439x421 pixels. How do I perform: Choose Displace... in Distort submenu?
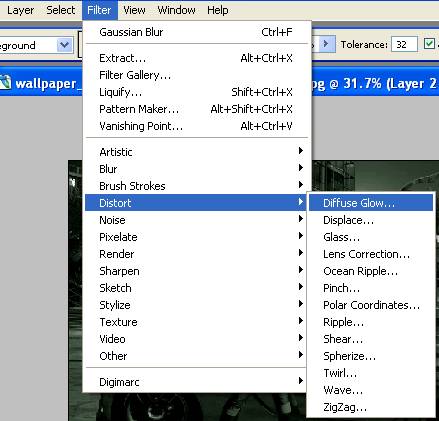pos(371,220)
